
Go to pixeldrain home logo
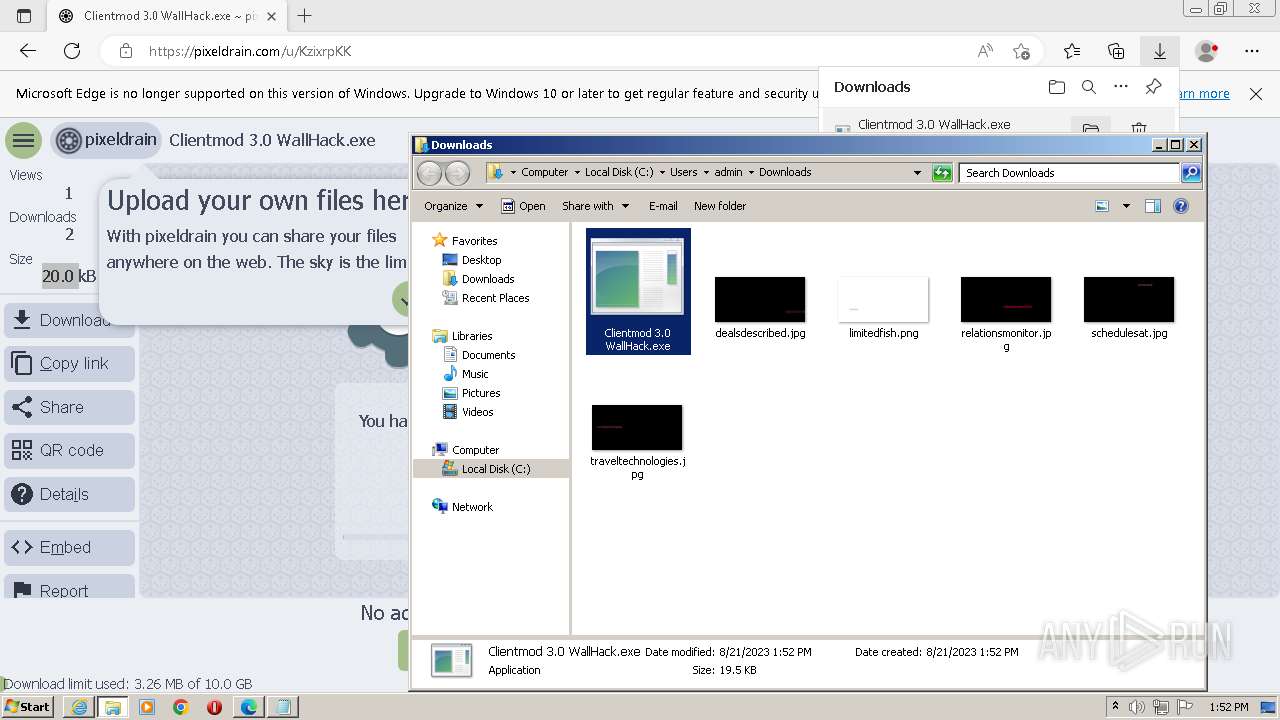(106, 140)
